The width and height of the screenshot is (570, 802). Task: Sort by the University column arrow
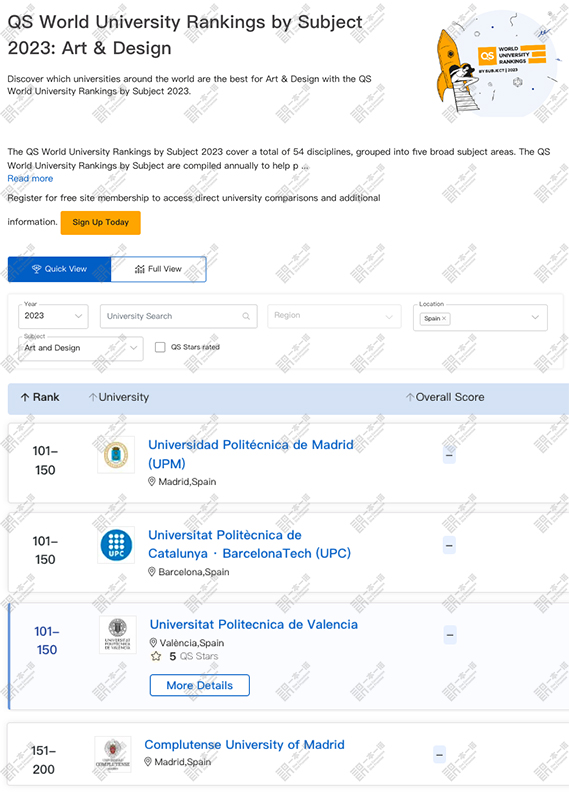click(93, 397)
